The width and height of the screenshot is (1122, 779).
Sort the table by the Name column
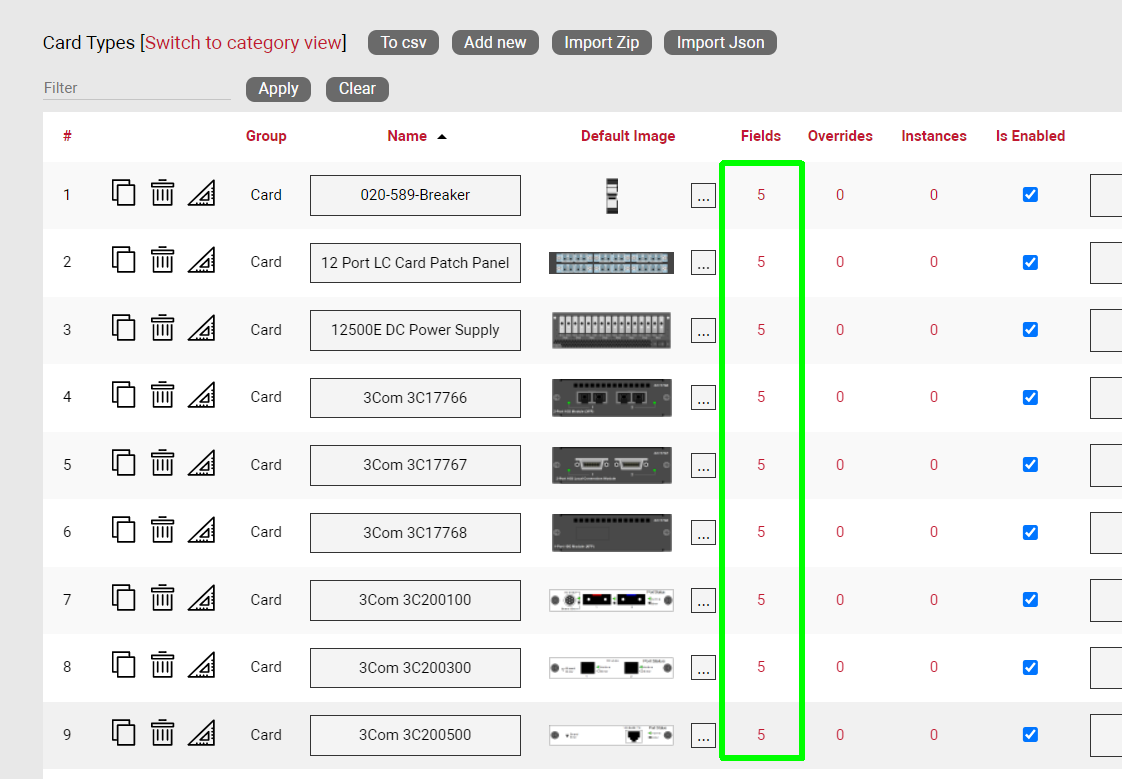tap(407, 136)
